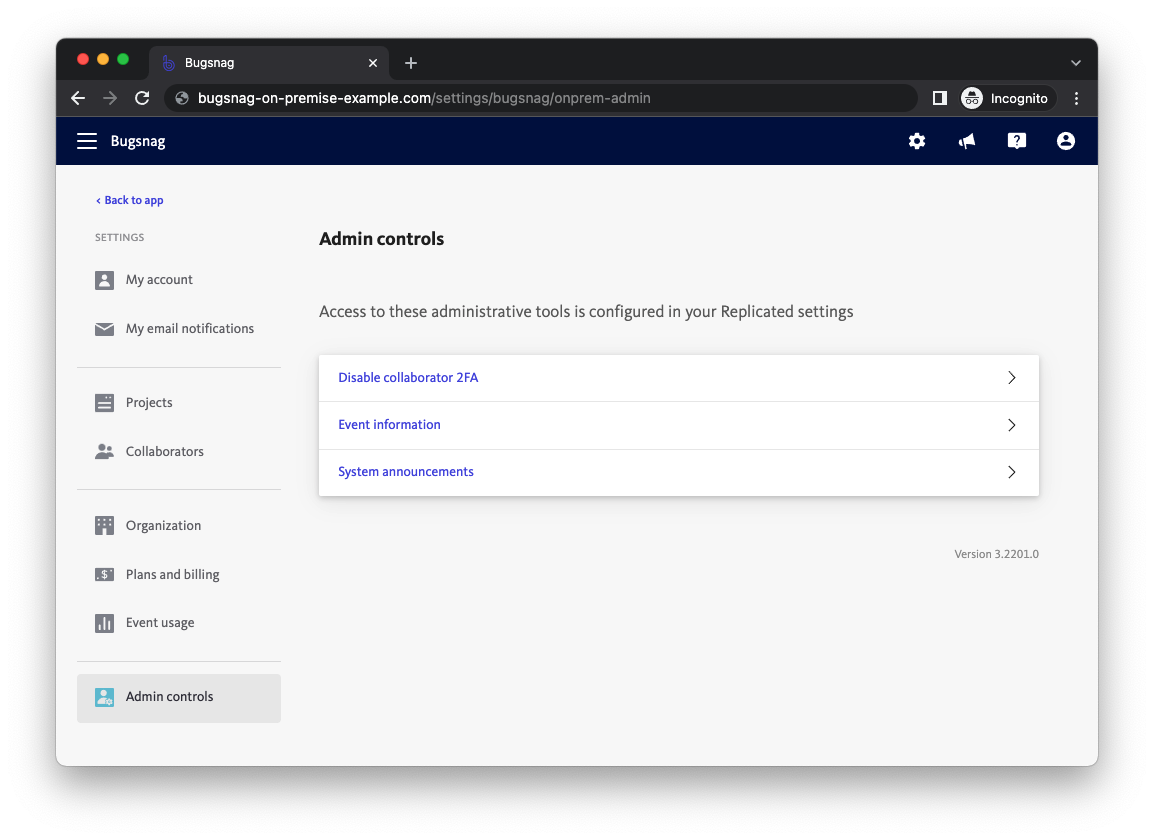Click the Bugsnag header title
The width and height of the screenshot is (1154, 840).
(138, 141)
